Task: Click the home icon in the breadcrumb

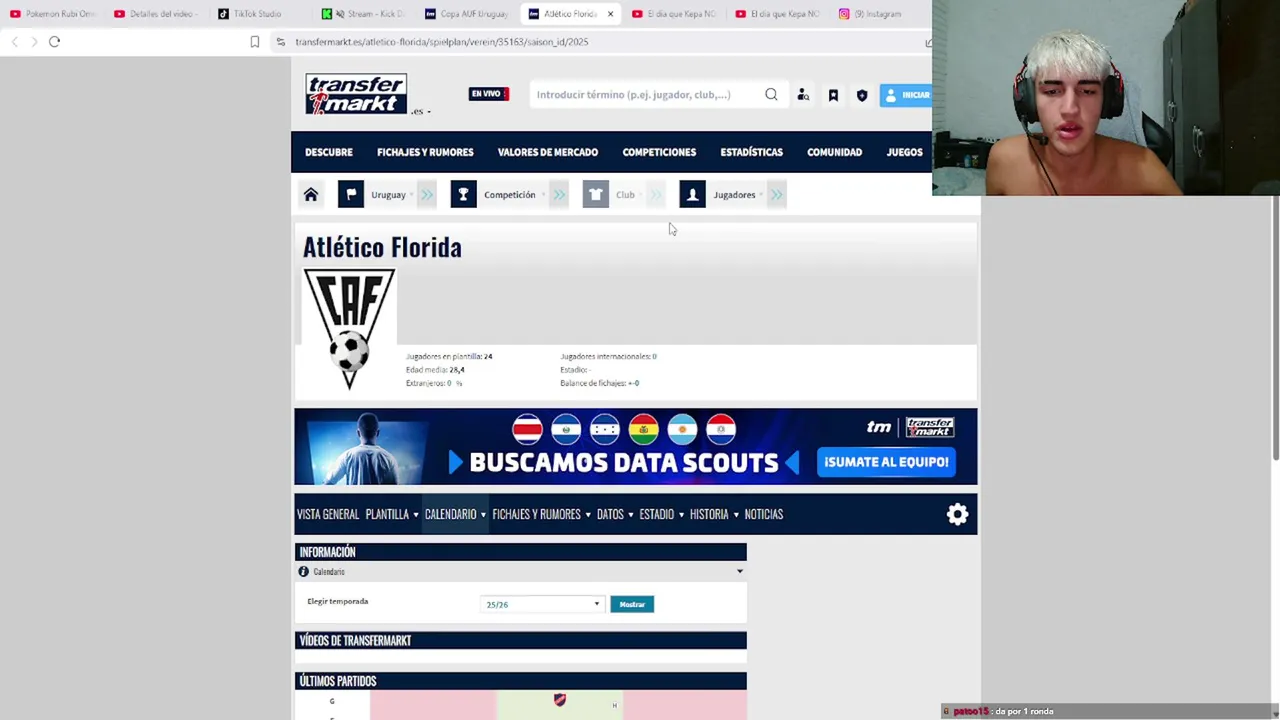Action: [x=311, y=195]
